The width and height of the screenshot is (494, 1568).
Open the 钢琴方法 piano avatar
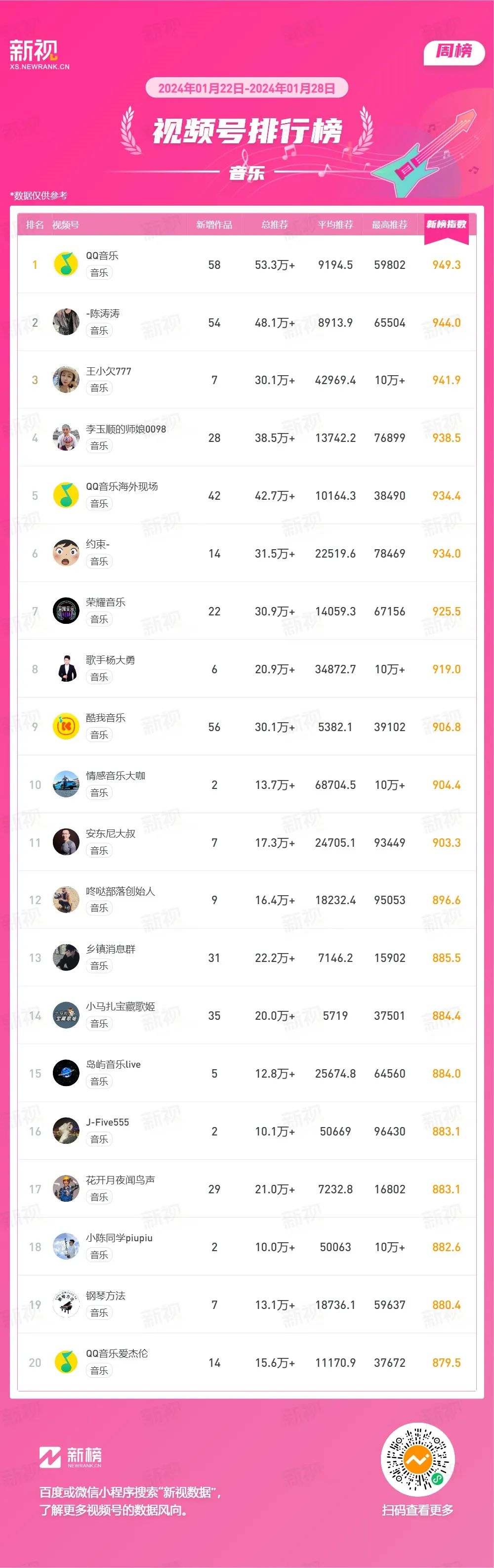[x=66, y=1305]
